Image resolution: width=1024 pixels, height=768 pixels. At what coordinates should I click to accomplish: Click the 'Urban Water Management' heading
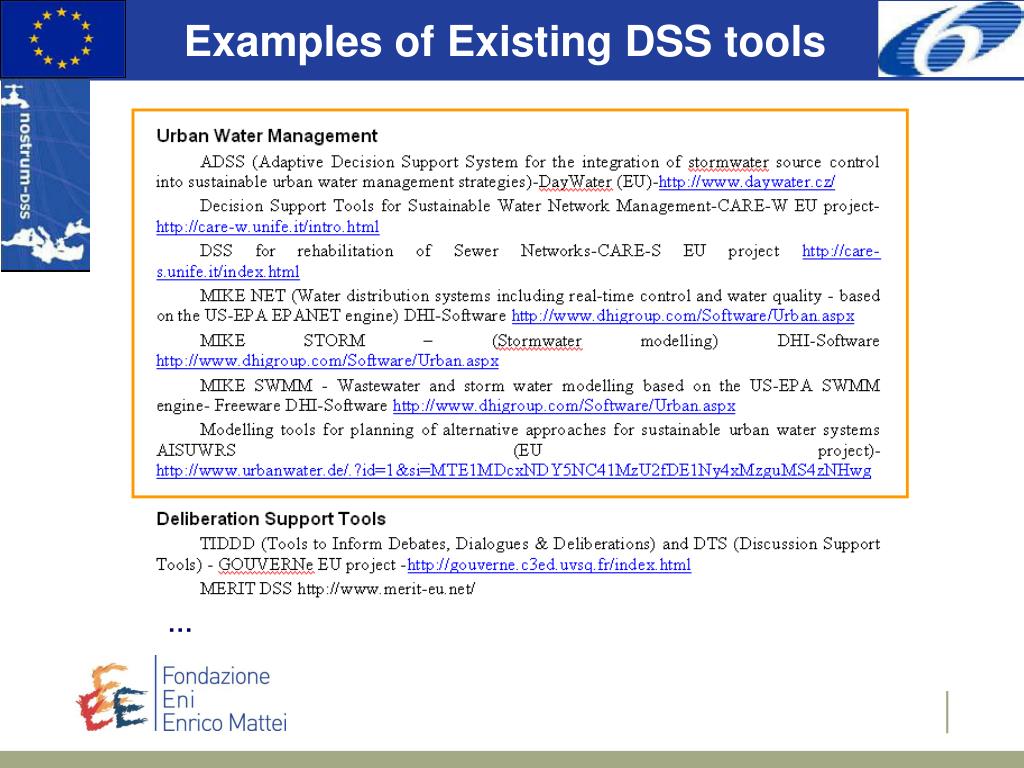coord(266,136)
